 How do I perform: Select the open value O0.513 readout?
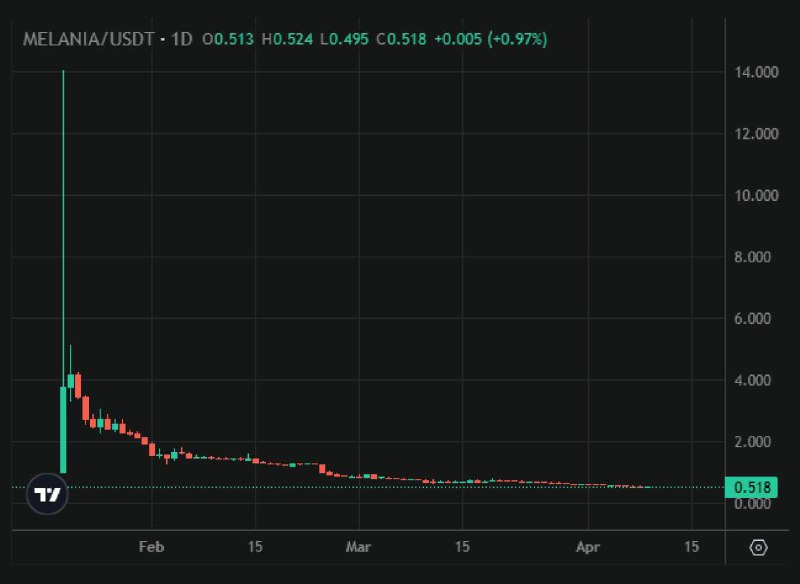click(x=228, y=39)
